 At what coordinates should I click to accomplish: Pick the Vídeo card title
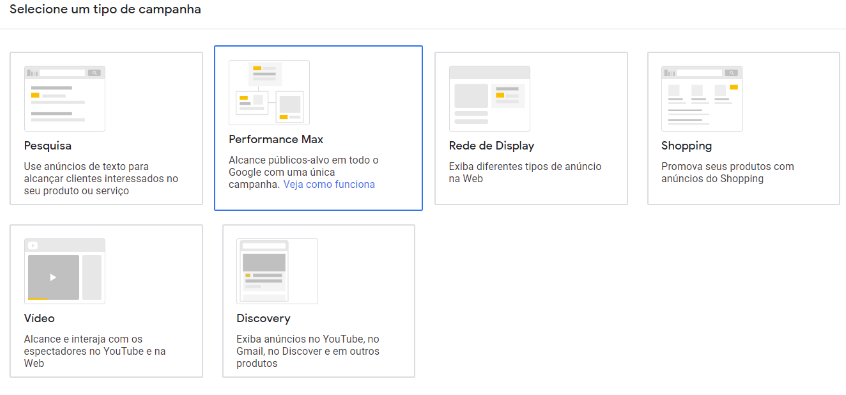point(39,318)
